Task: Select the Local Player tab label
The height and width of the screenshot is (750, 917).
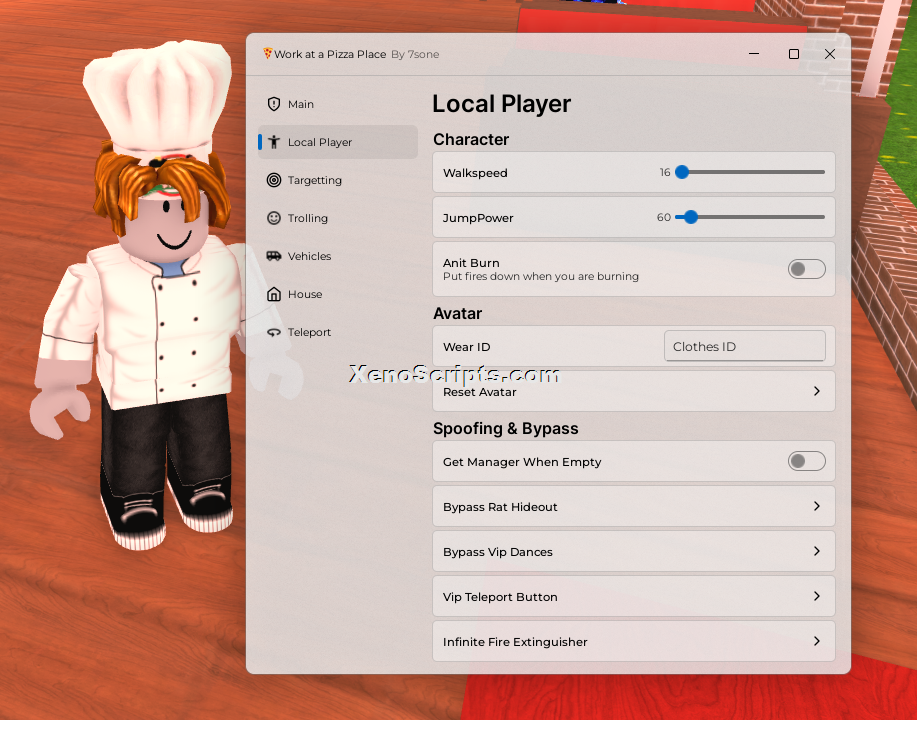Action: [x=320, y=142]
